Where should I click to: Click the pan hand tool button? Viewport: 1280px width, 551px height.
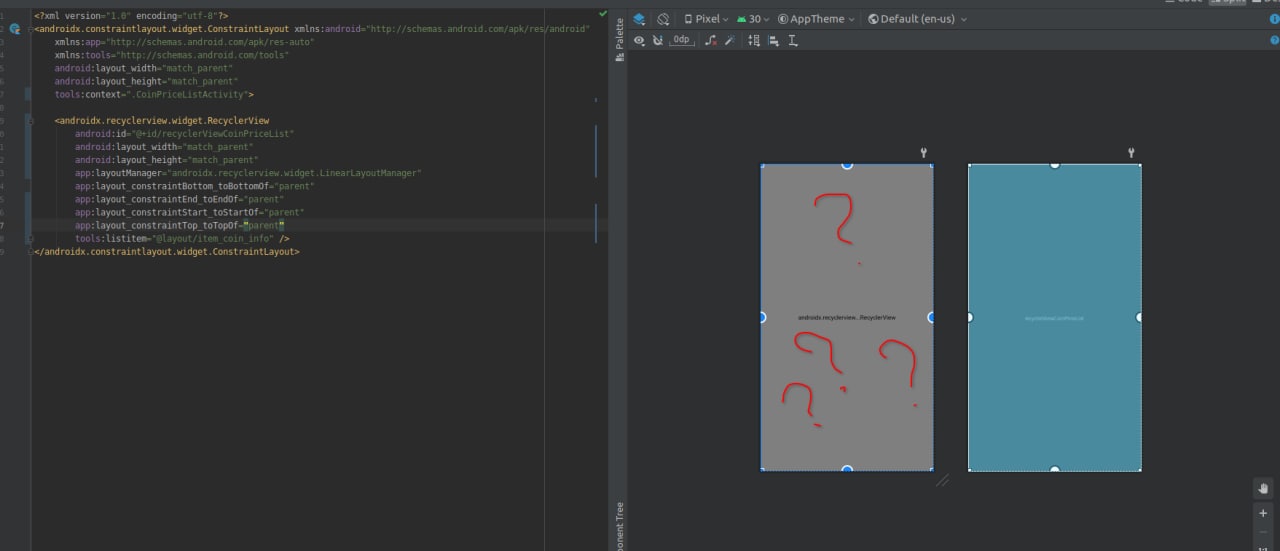click(x=1263, y=489)
